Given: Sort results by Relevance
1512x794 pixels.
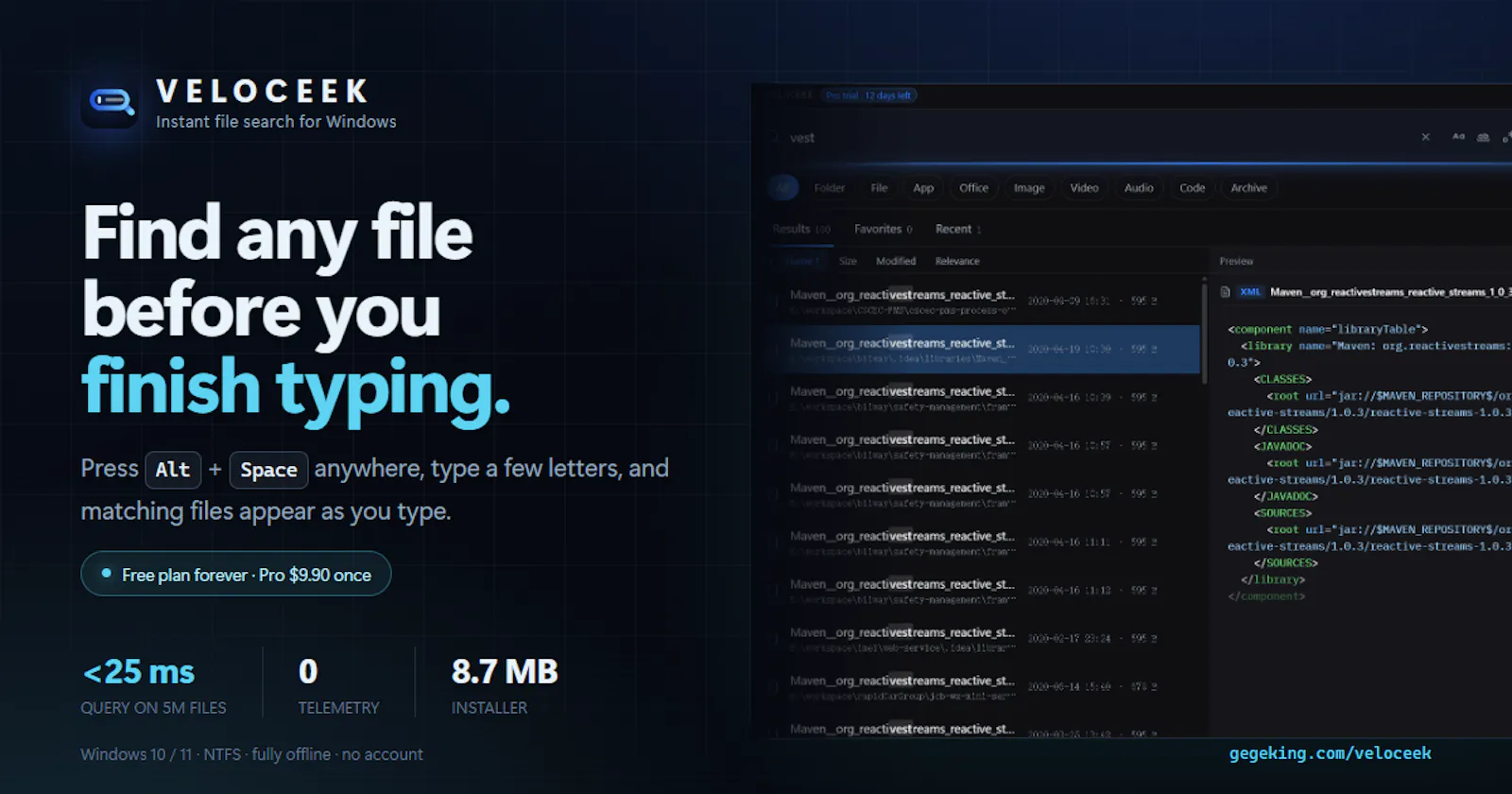Looking at the screenshot, I should click(957, 261).
